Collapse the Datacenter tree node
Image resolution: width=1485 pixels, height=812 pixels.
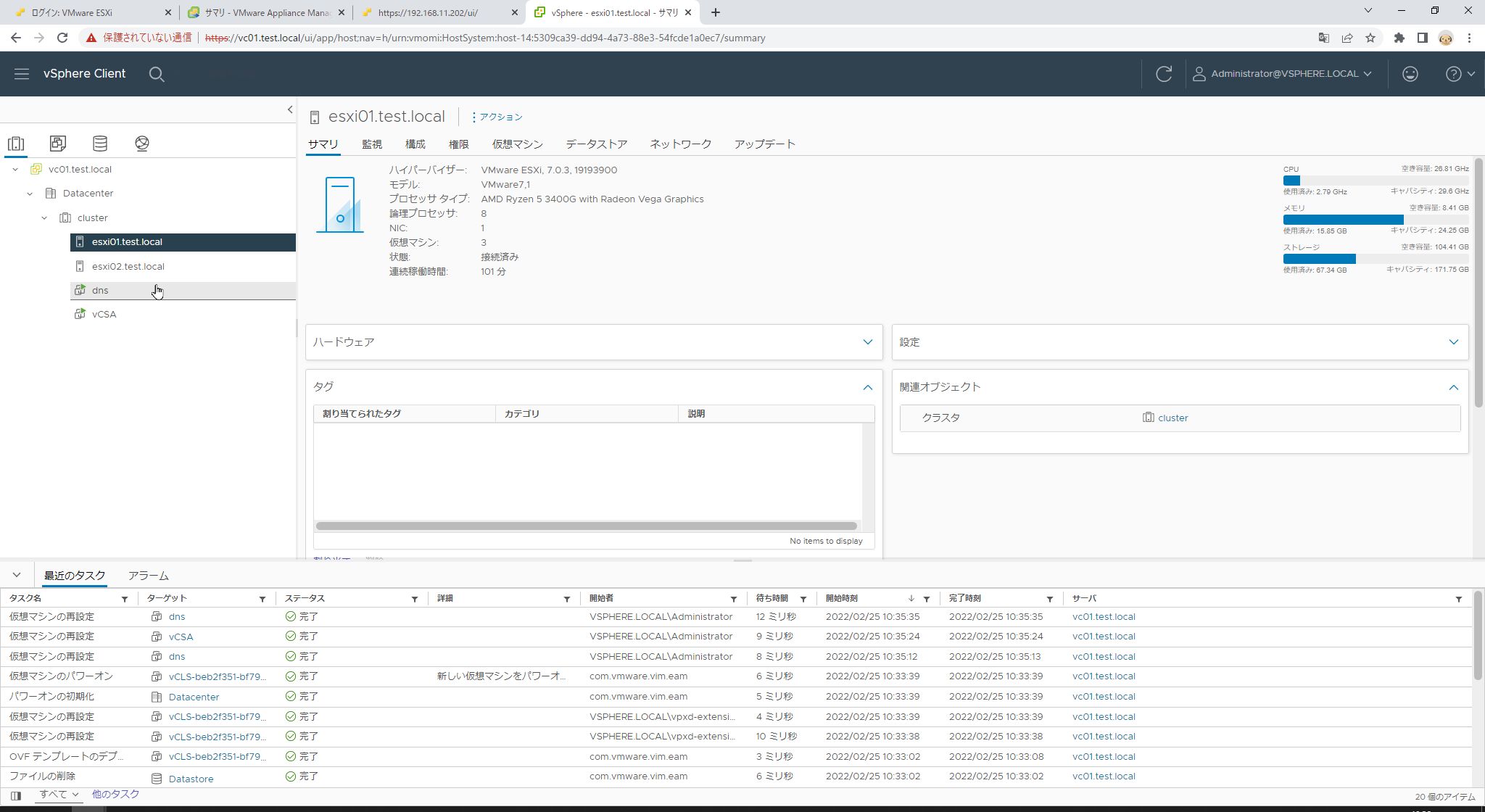click(30, 194)
